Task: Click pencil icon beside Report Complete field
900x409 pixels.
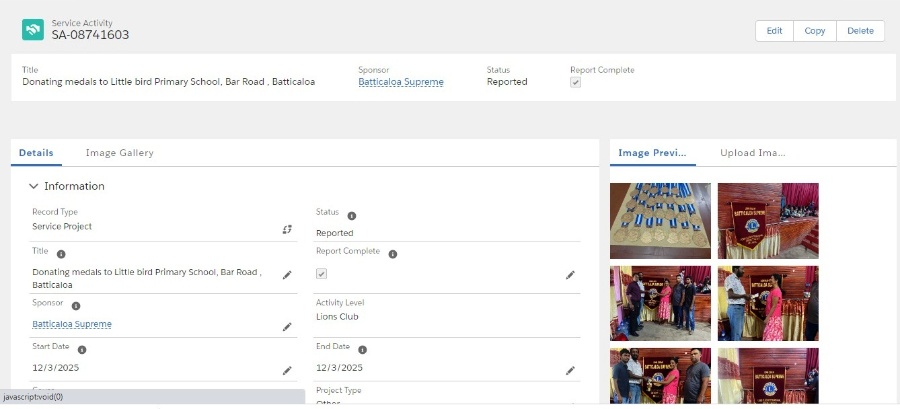Action: [570, 275]
